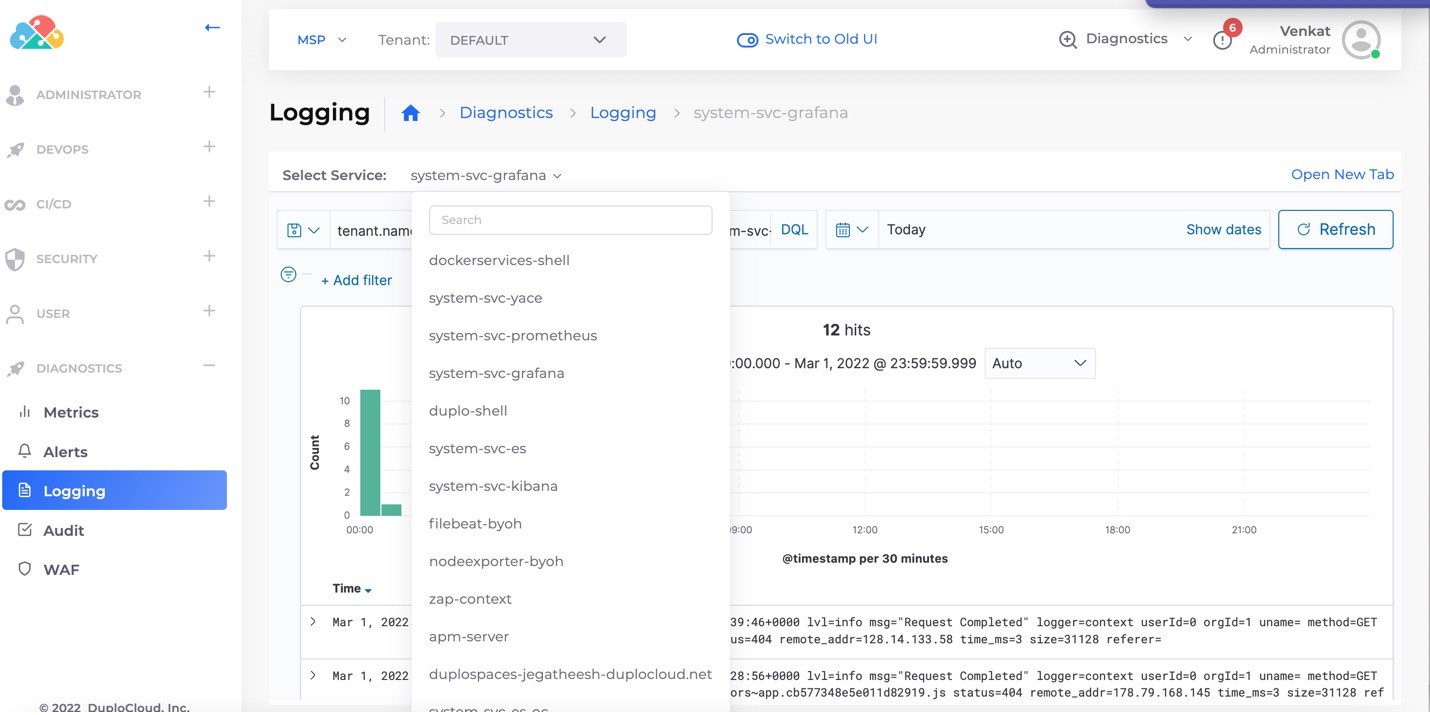Click the Add filter link
The width and height of the screenshot is (1430, 715).
coord(356,280)
